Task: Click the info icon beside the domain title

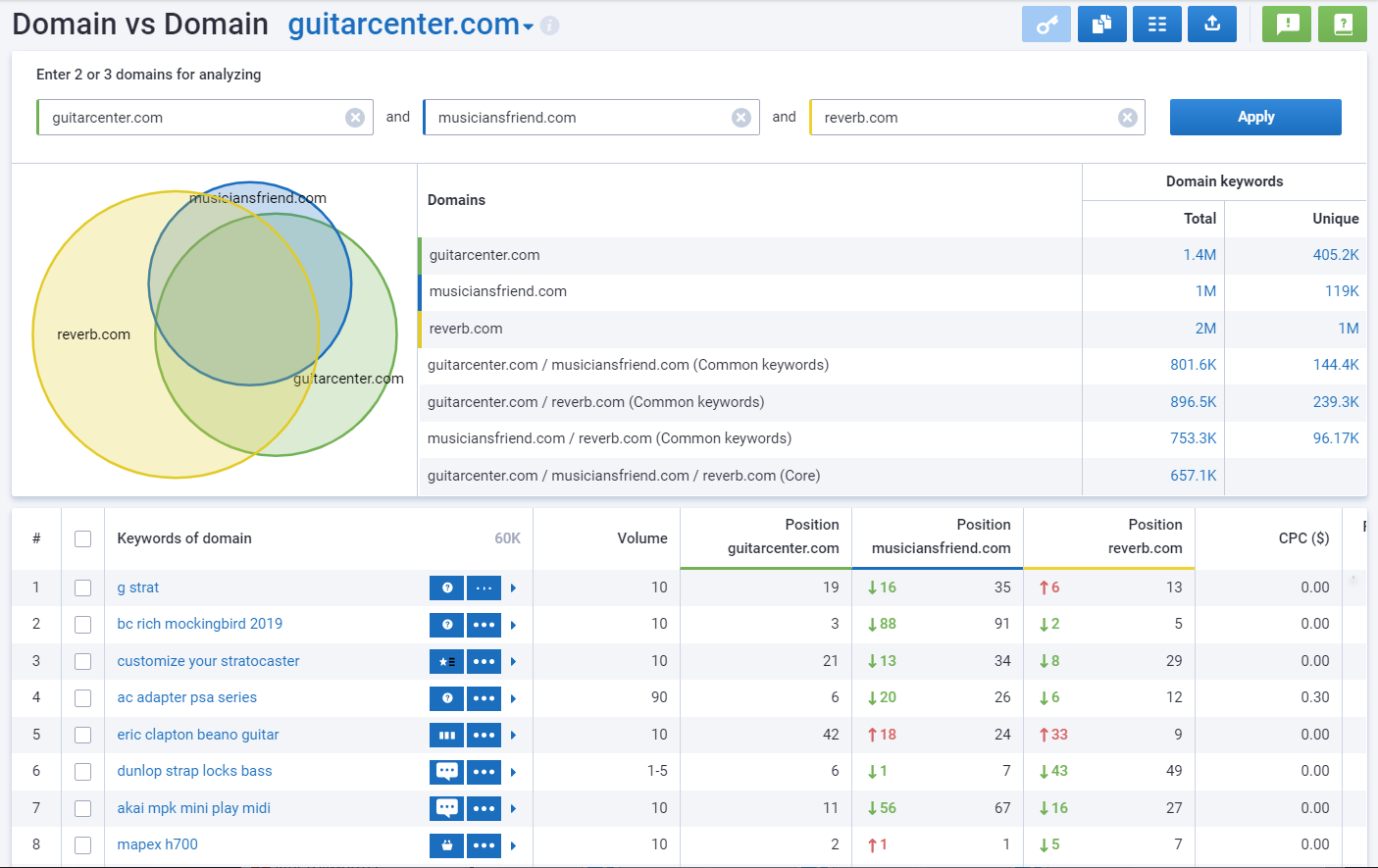Action: point(550,26)
